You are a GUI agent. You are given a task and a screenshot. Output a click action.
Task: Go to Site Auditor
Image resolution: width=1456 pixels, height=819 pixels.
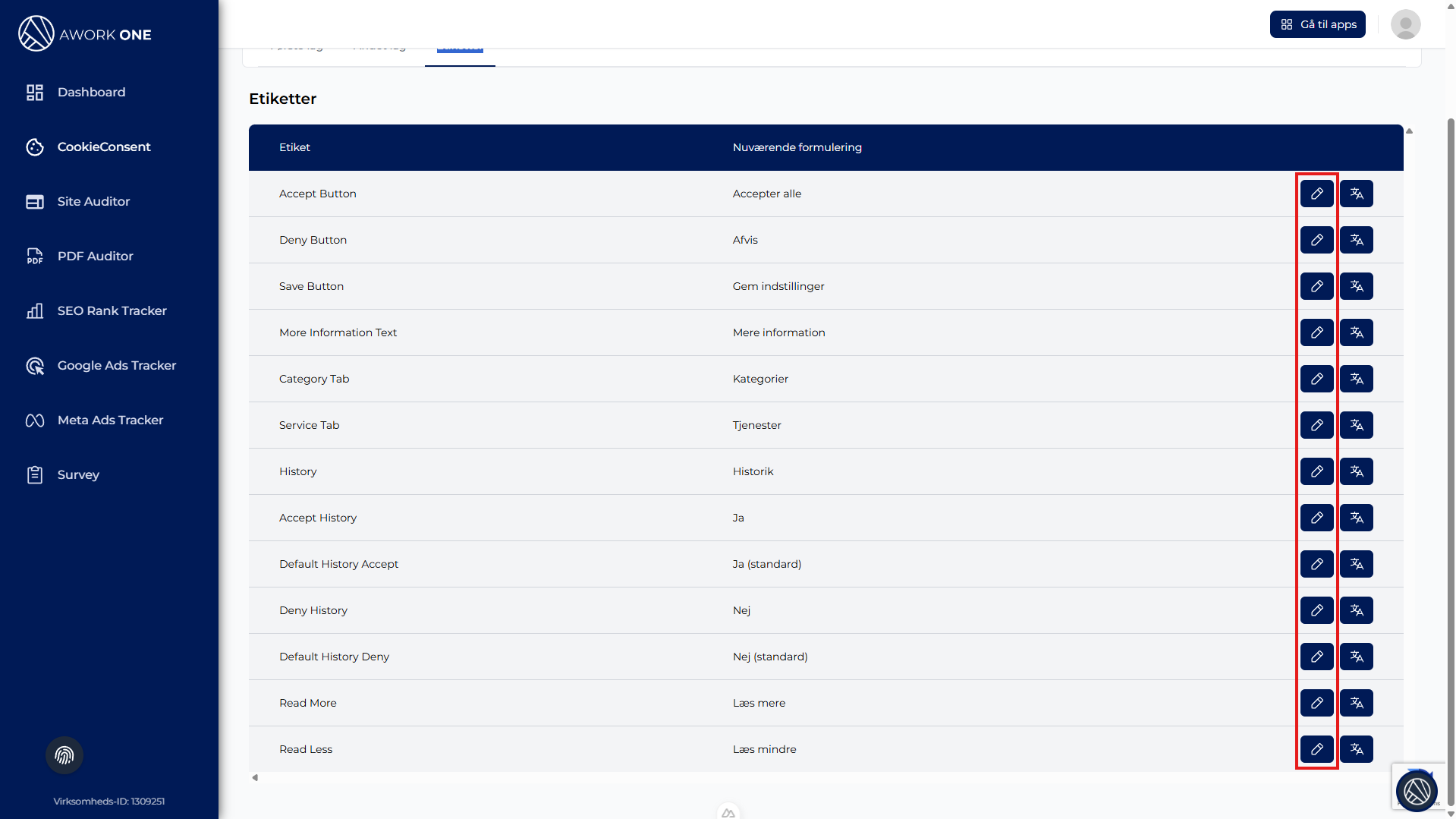tap(93, 201)
